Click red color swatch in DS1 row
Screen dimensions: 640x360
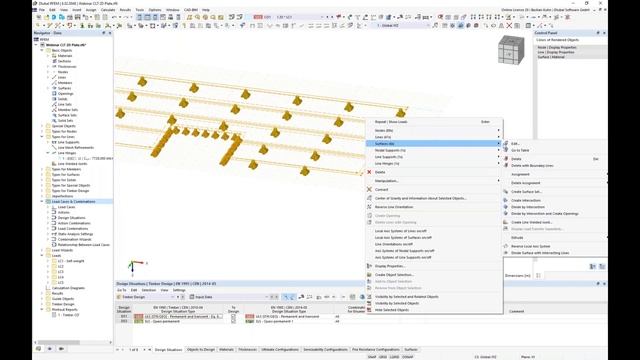coord(138,316)
